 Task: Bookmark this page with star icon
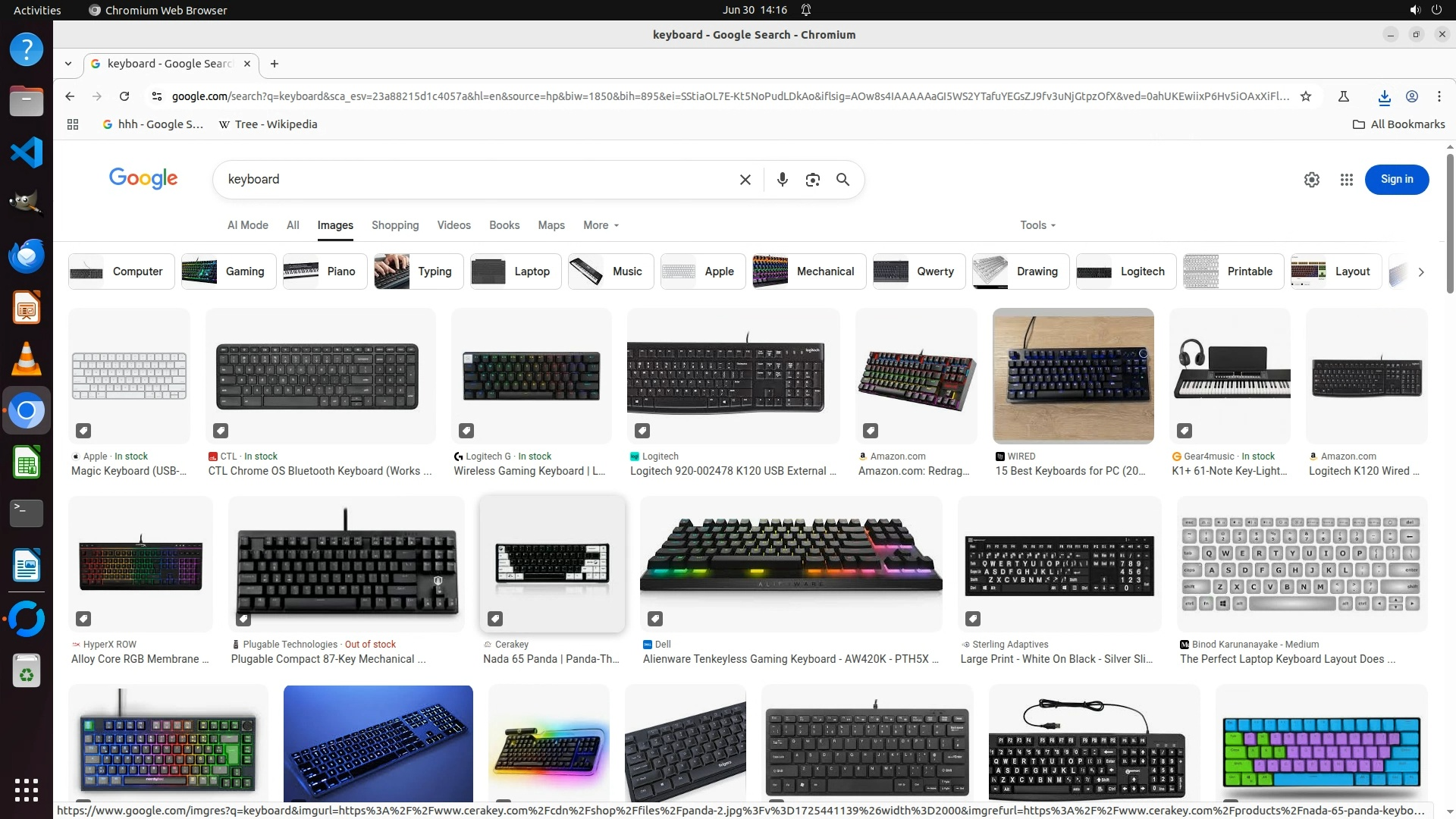pyautogui.click(x=1305, y=96)
